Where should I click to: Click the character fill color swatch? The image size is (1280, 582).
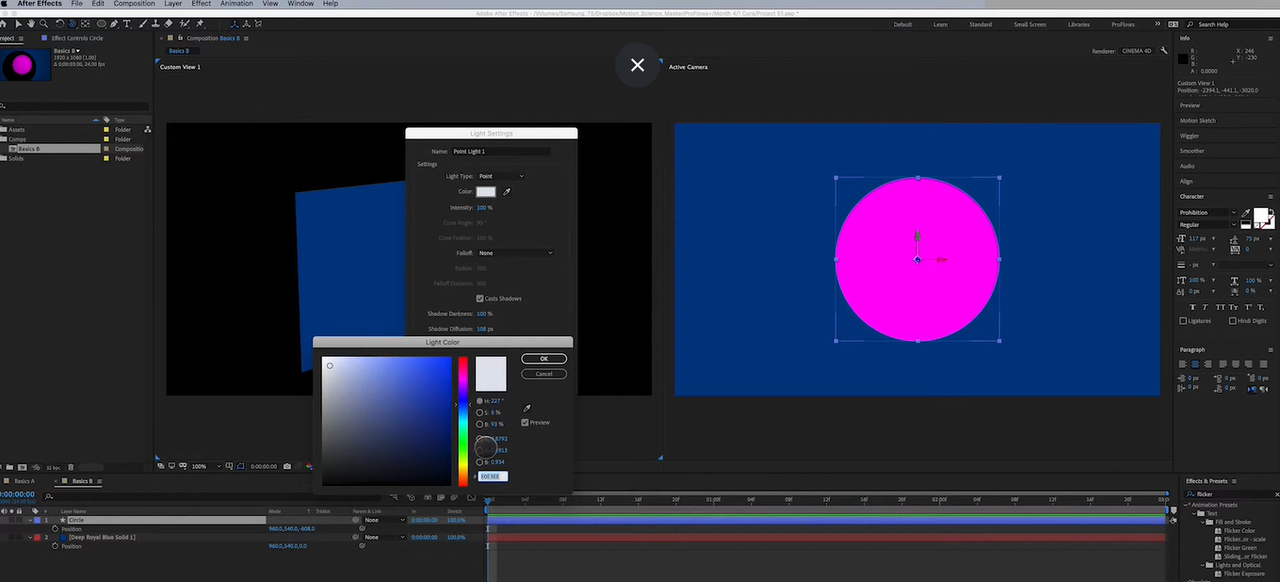[1262, 215]
